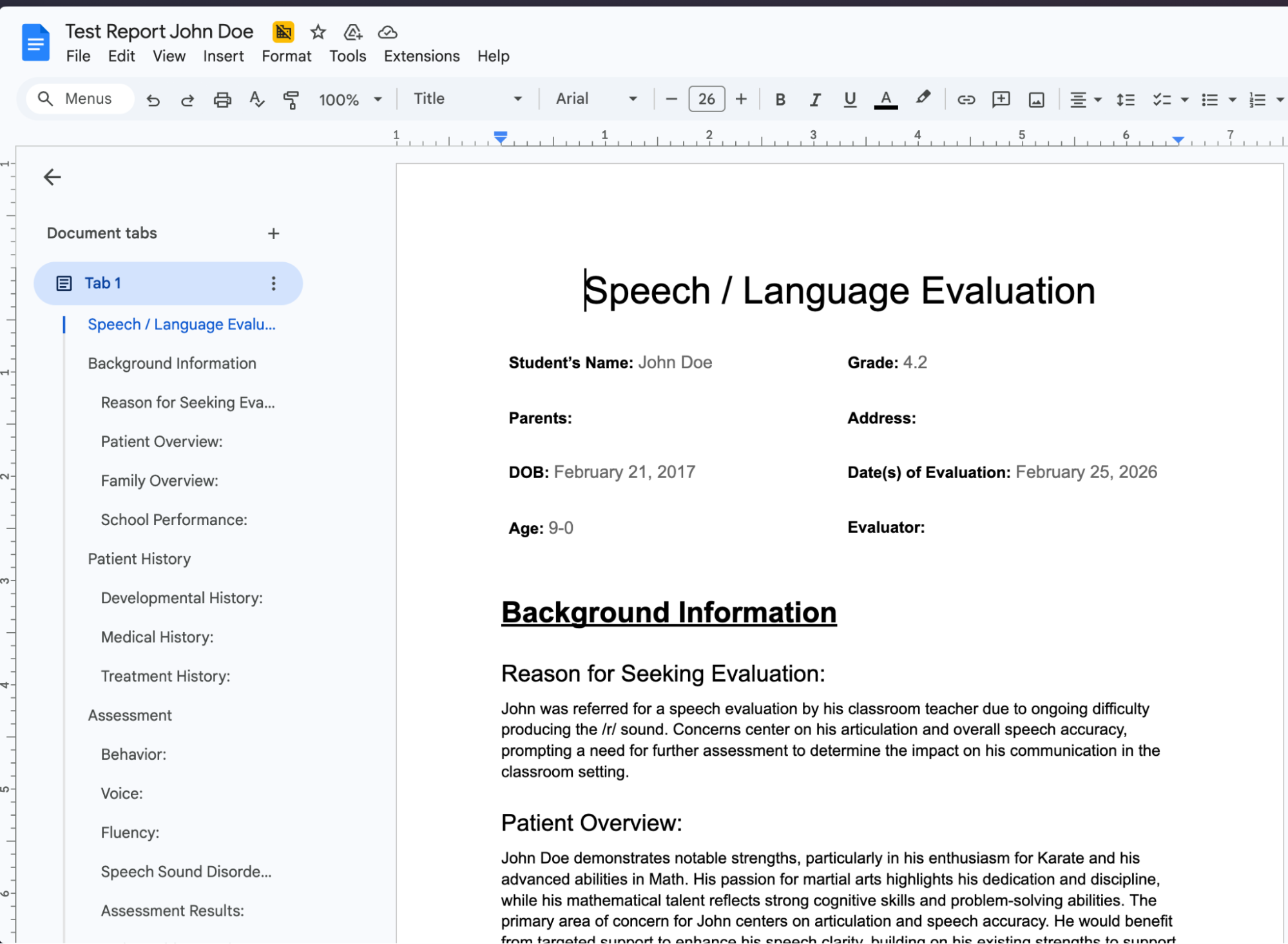This screenshot has height=944, width=1288.
Task: Toggle bold formatting
Action: click(x=780, y=99)
